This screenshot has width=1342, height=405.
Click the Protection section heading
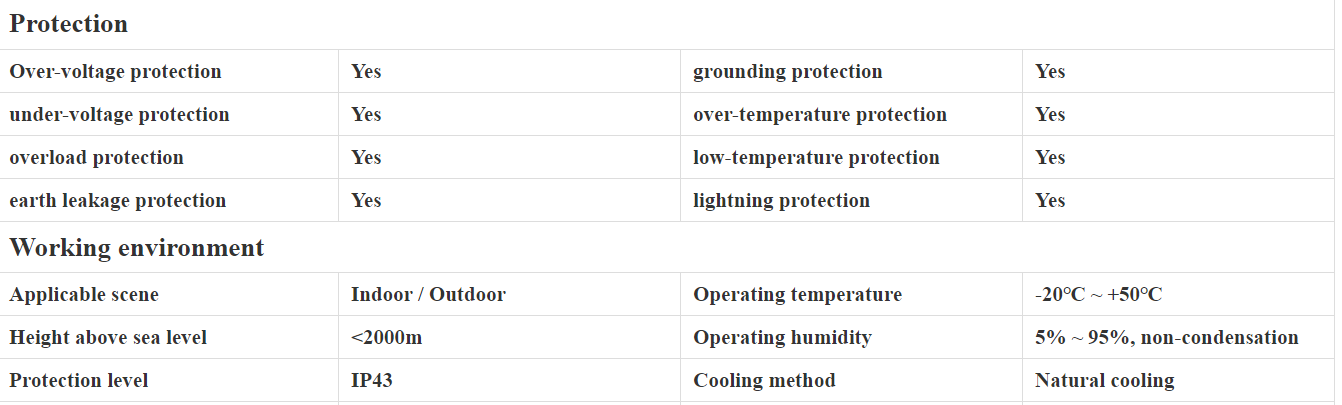69,24
